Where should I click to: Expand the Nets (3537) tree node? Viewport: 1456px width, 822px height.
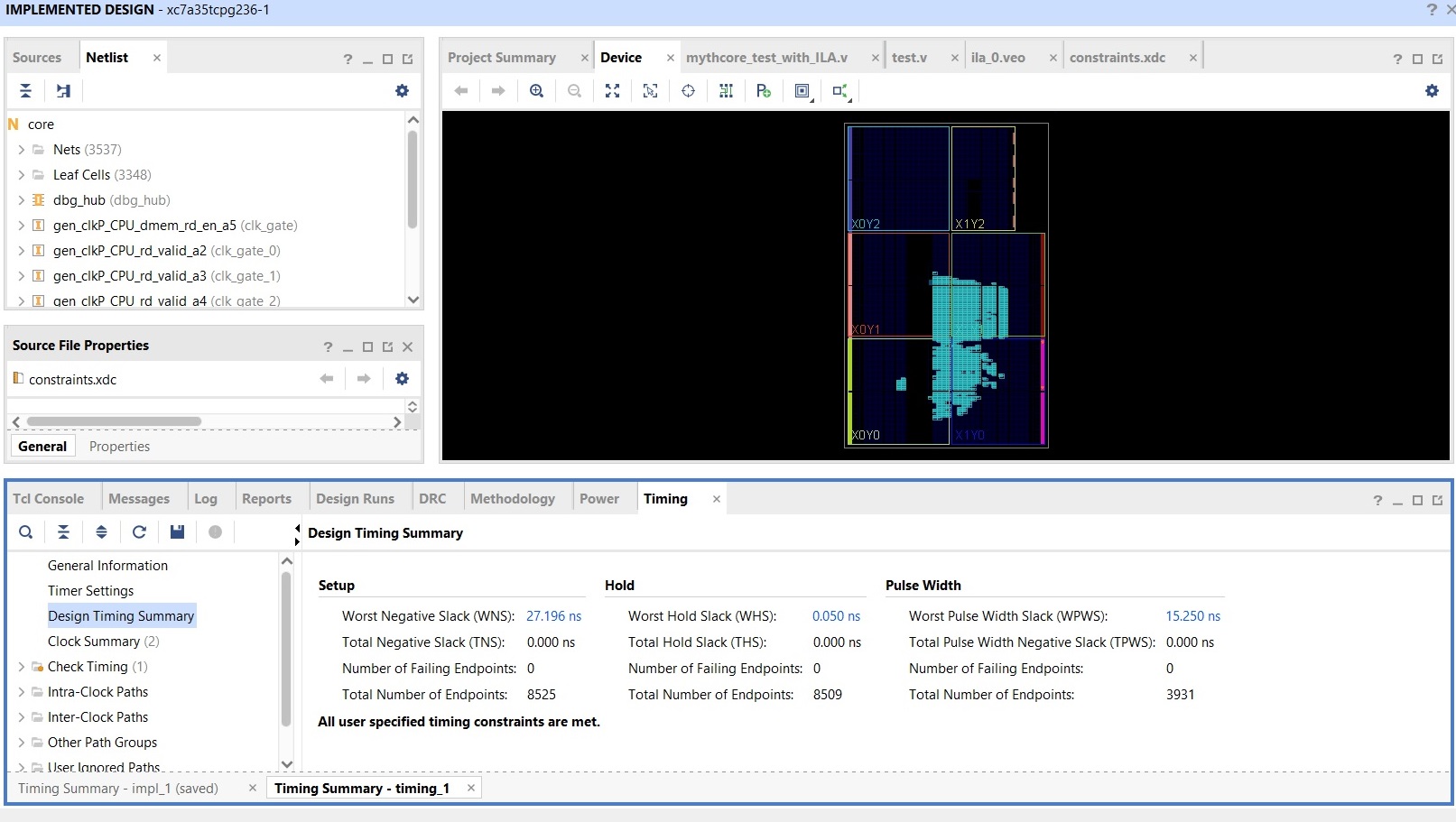point(22,149)
